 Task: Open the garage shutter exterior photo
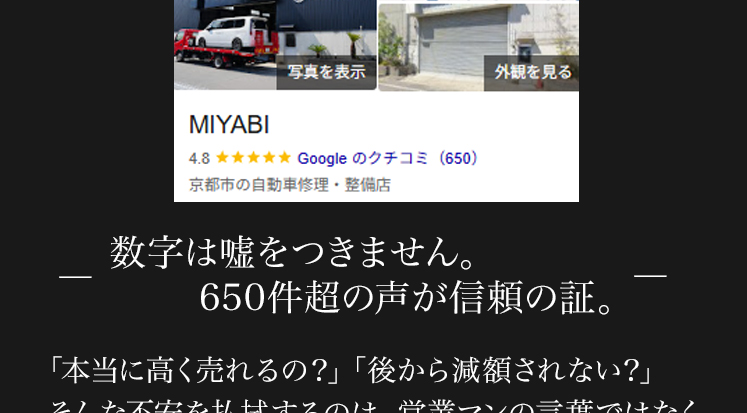pos(478,47)
